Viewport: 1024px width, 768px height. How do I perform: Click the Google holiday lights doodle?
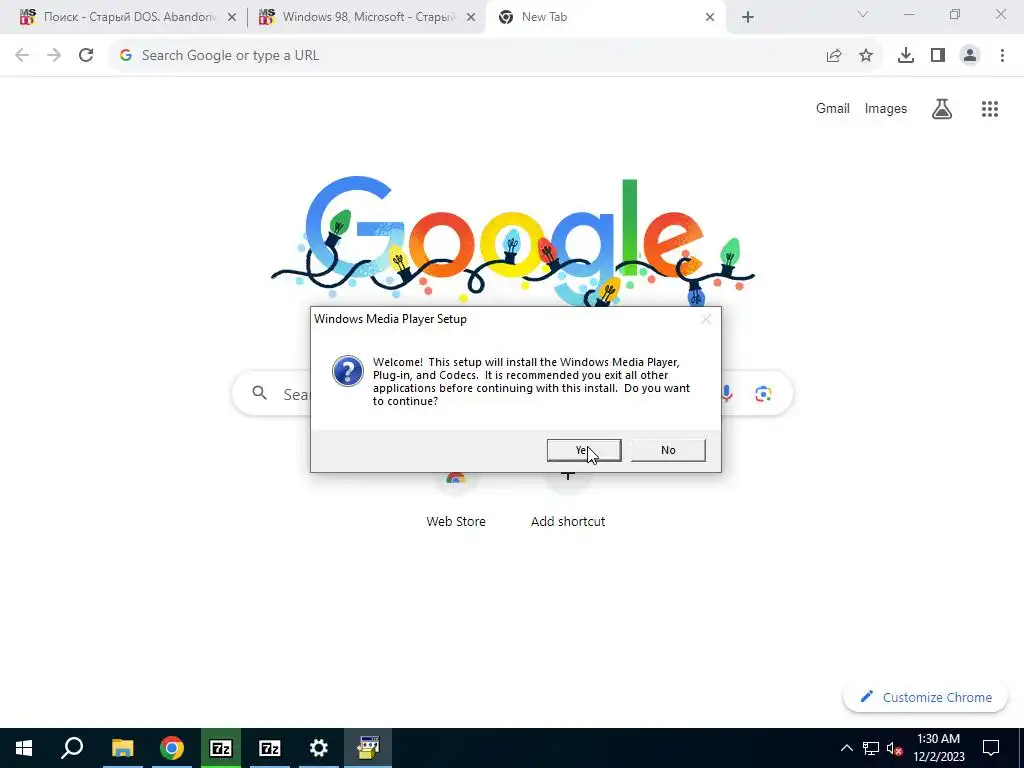513,242
